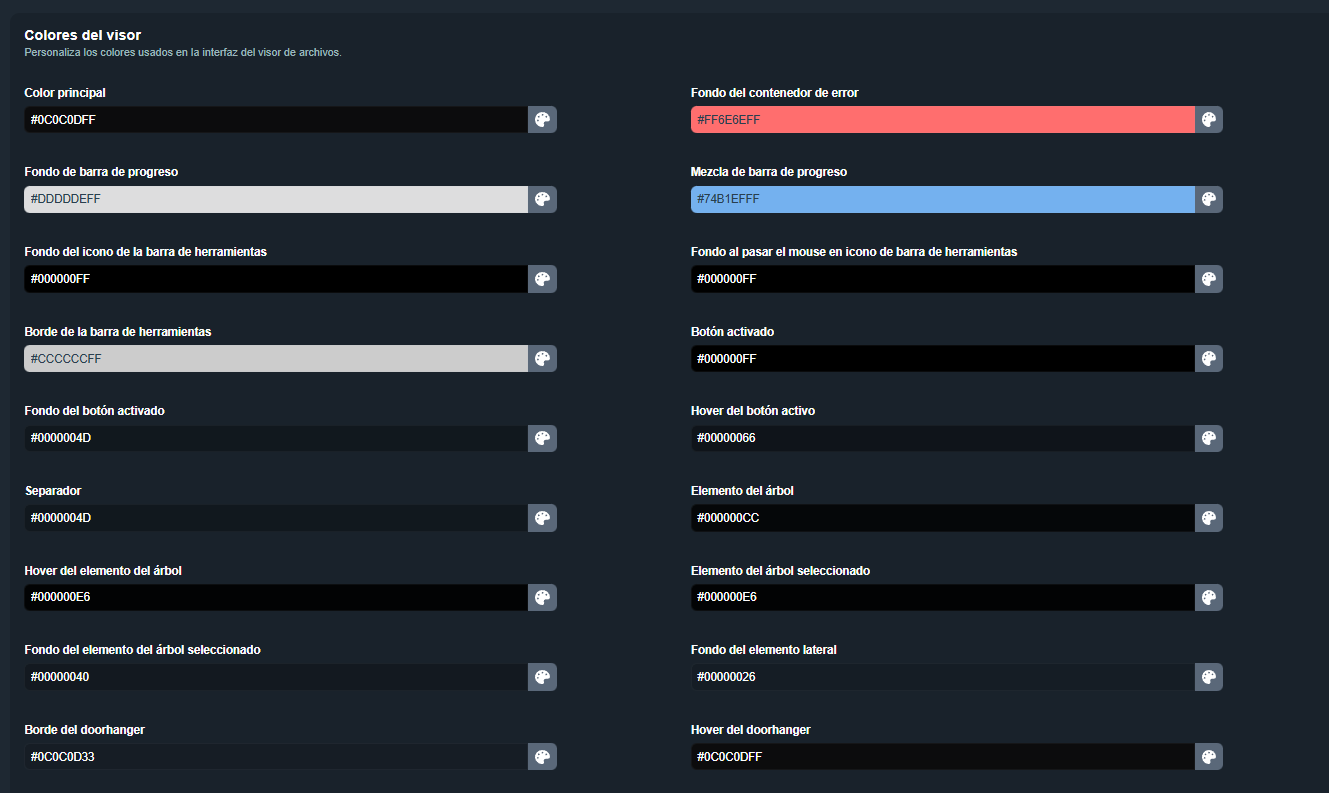
Task: Select the hex value field for Color principal
Action: click(275, 119)
